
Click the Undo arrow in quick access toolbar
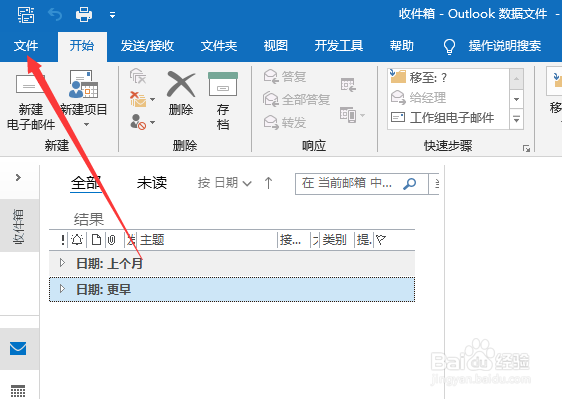[55, 15]
